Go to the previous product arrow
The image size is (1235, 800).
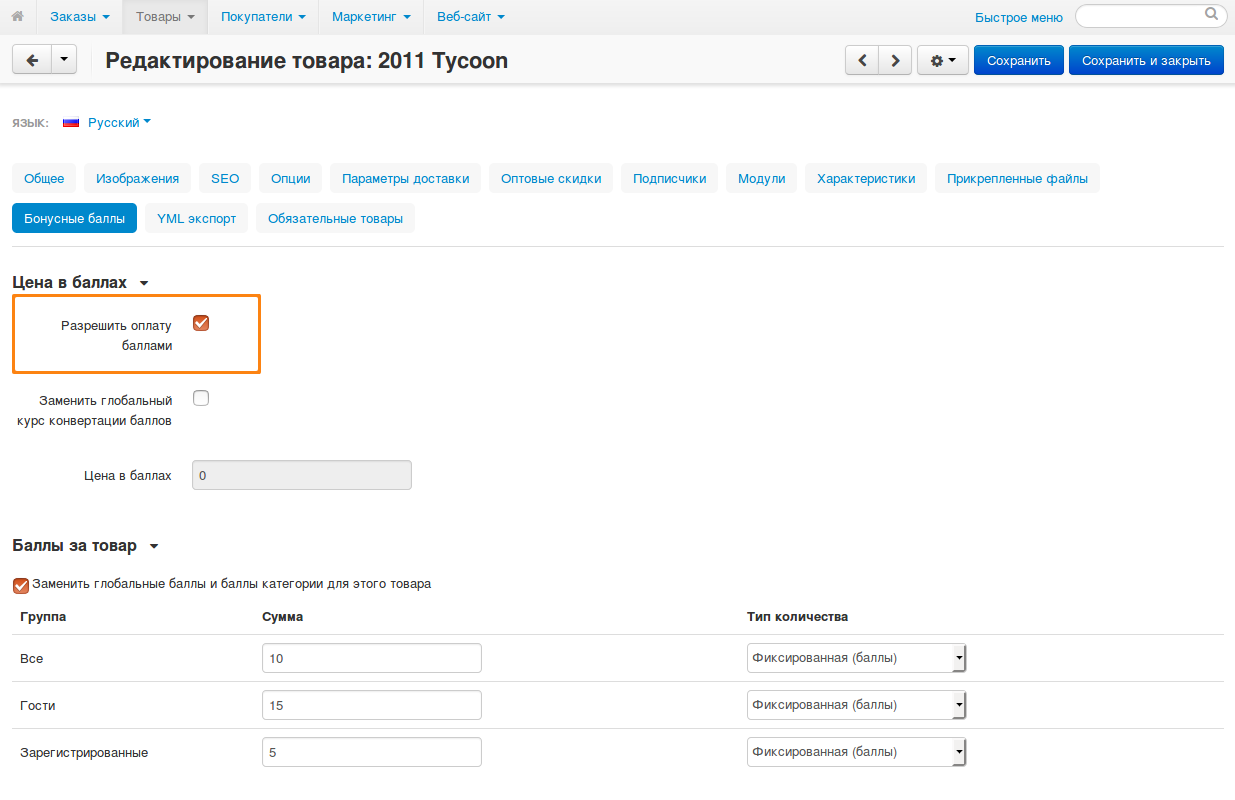click(862, 61)
